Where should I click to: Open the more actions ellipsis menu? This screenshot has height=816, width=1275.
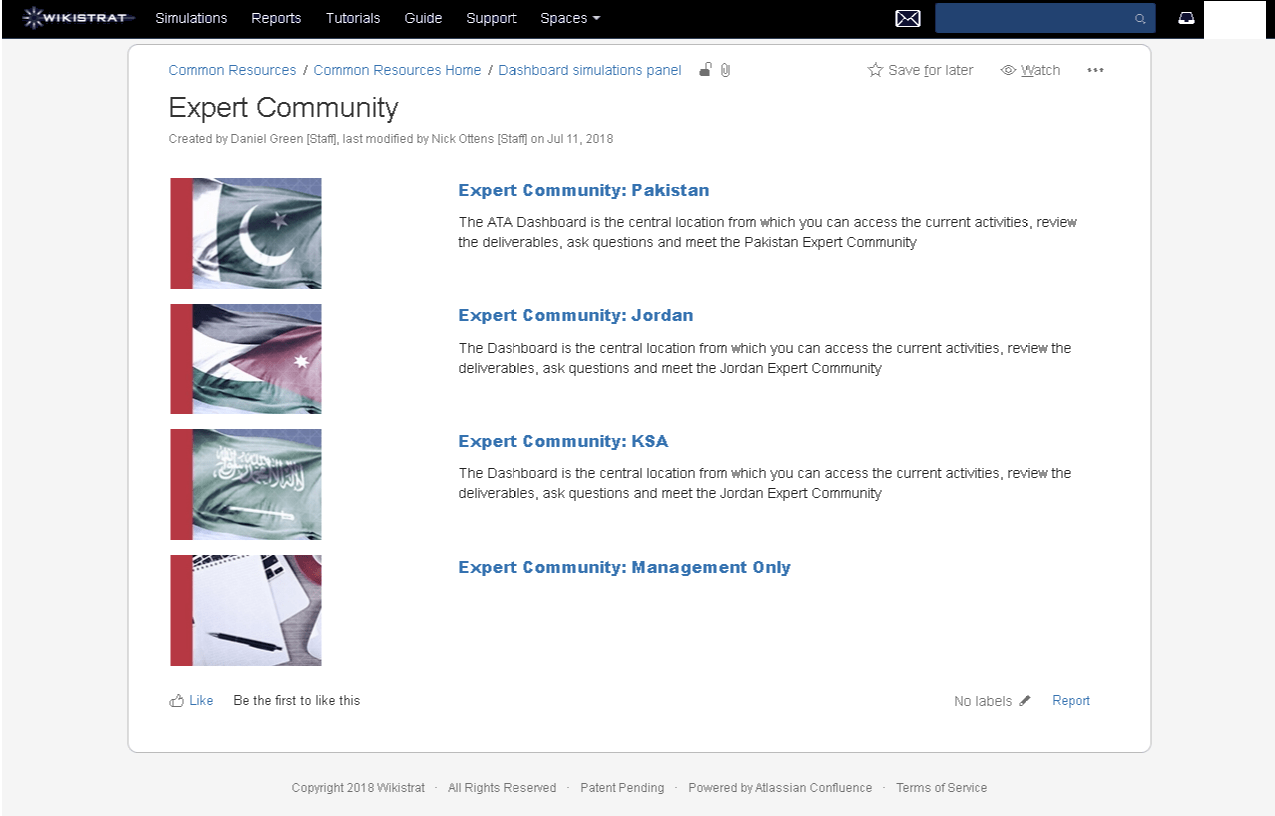[1095, 70]
